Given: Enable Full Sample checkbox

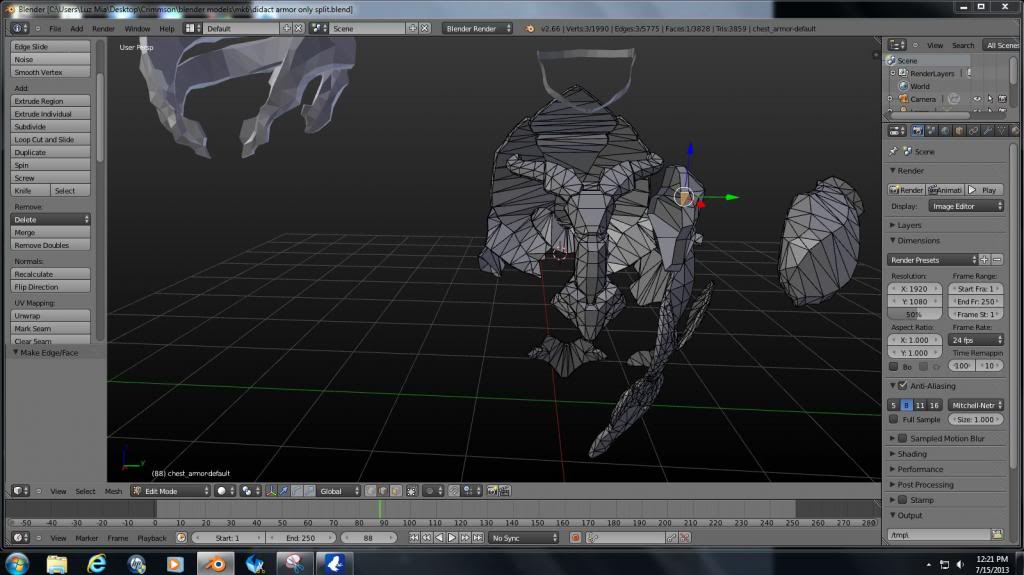Looking at the screenshot, I should coord(893,419).
